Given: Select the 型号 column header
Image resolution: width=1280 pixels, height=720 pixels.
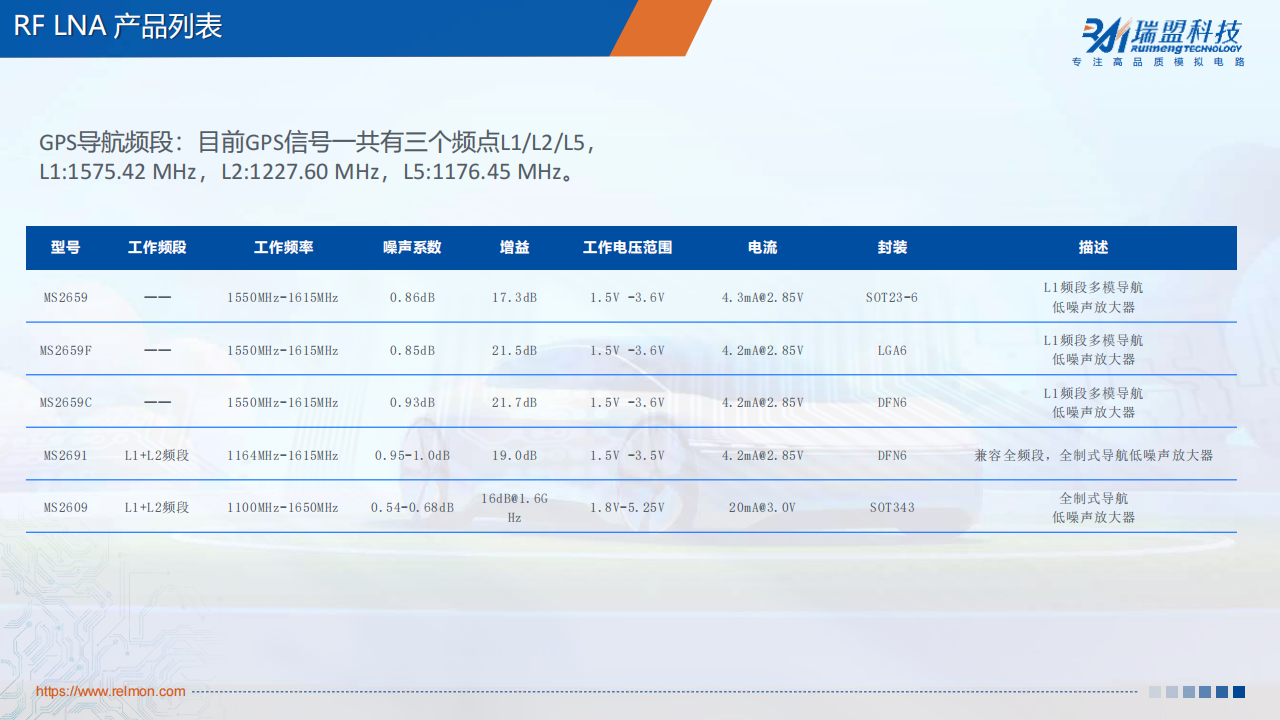Looking at the screenshot, I should (x=66, y=248).
